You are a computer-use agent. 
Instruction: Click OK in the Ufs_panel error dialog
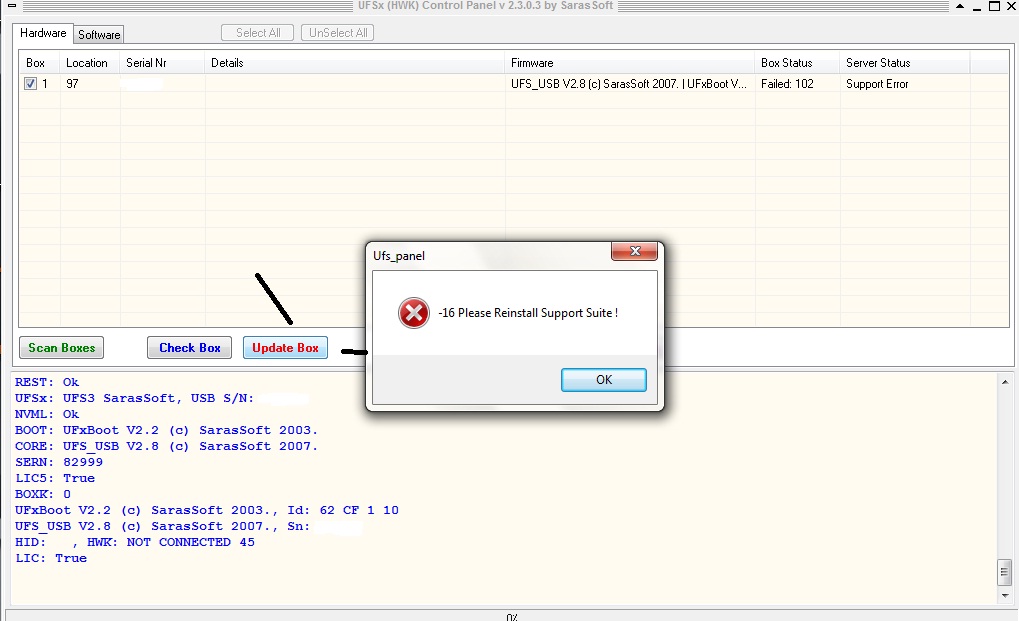pyautogui.click(x=603, y=380)
